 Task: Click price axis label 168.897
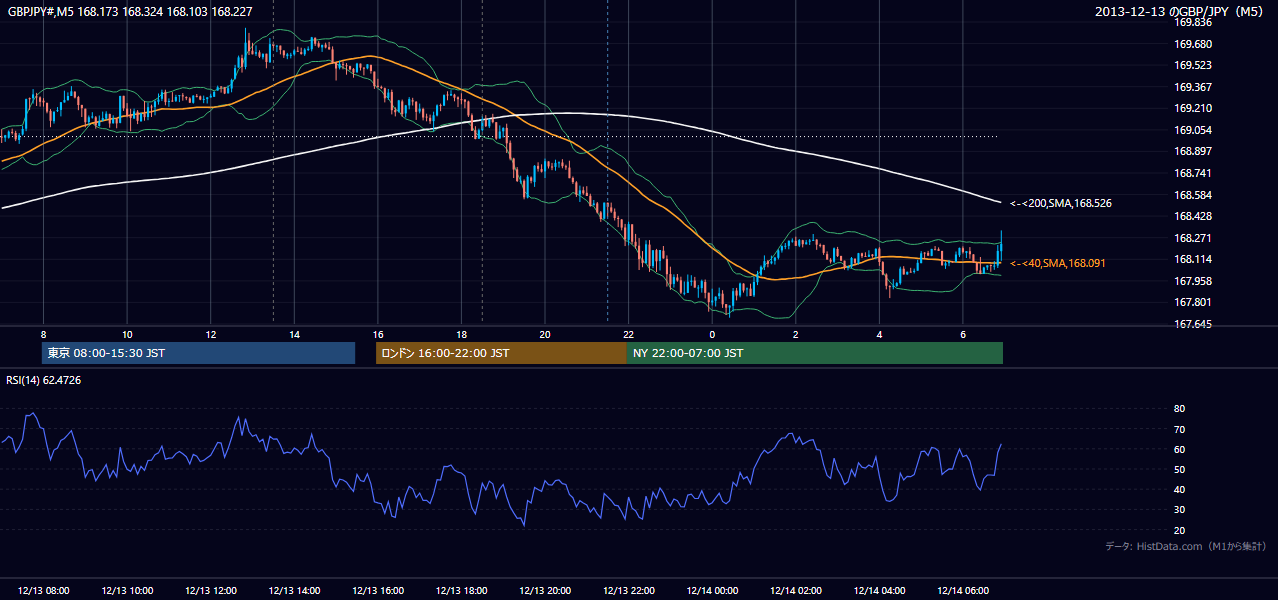point(1193,151)
